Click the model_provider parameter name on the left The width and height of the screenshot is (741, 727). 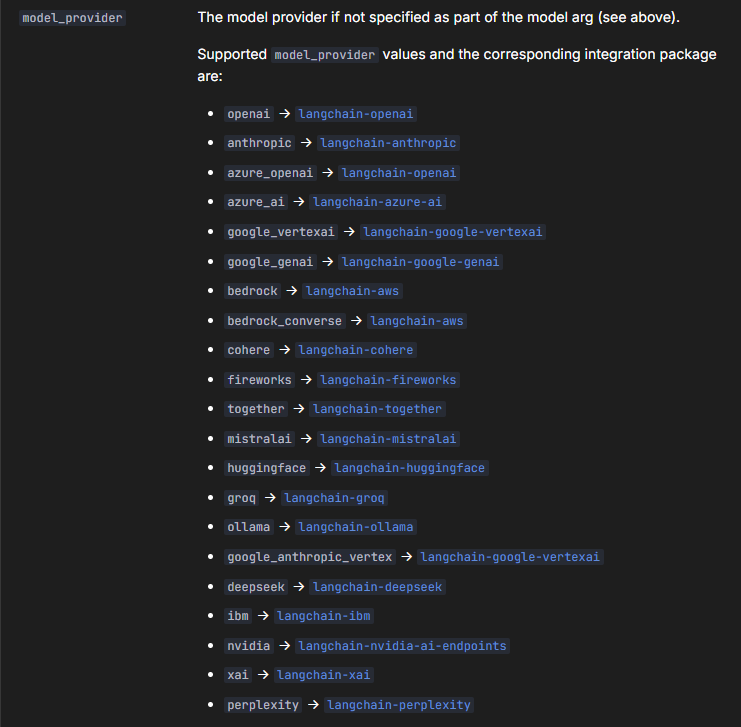click(72, 18)
